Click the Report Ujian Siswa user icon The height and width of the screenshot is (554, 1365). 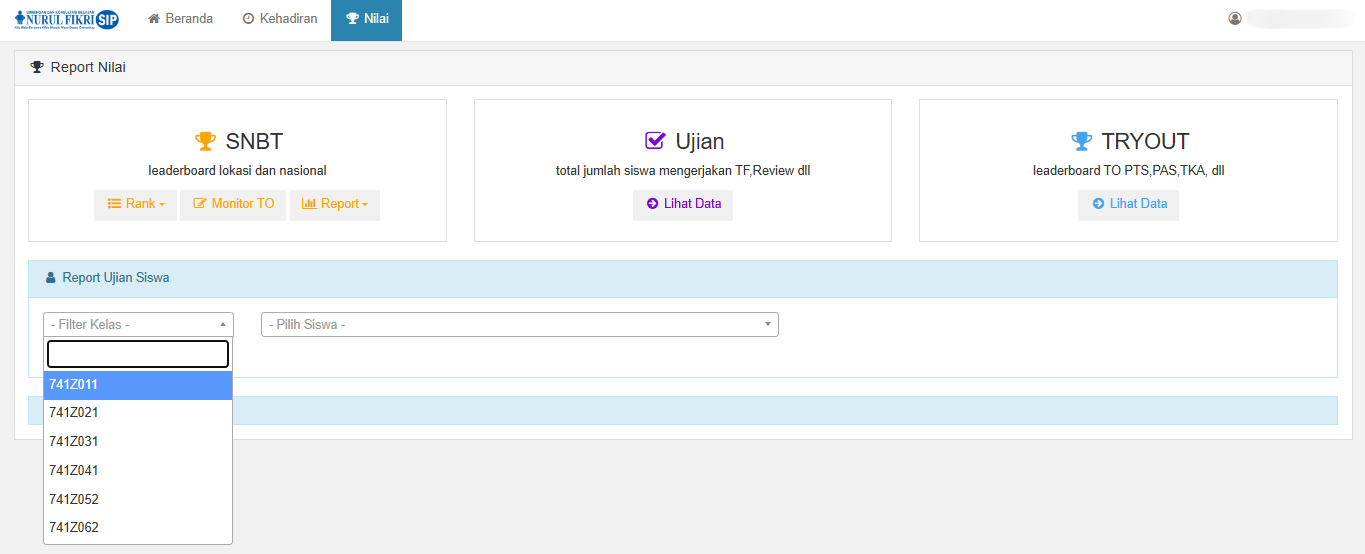click(51, 278)
